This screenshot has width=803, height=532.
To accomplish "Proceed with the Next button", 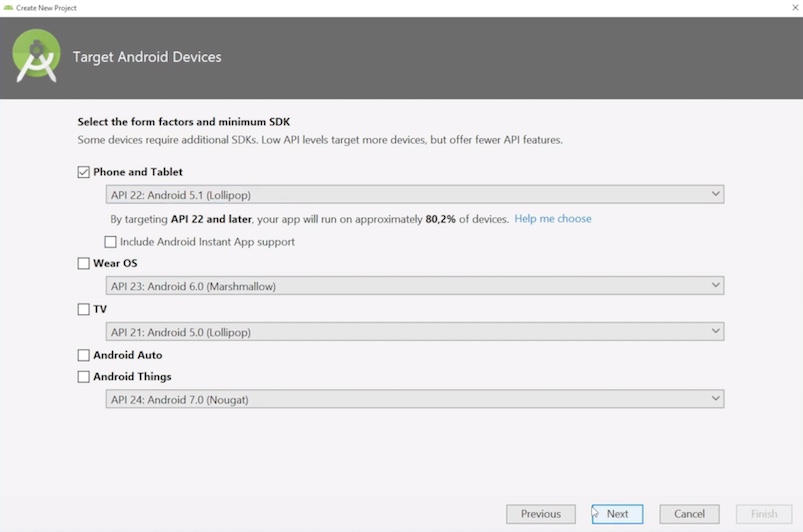I will tap(617, 514).
